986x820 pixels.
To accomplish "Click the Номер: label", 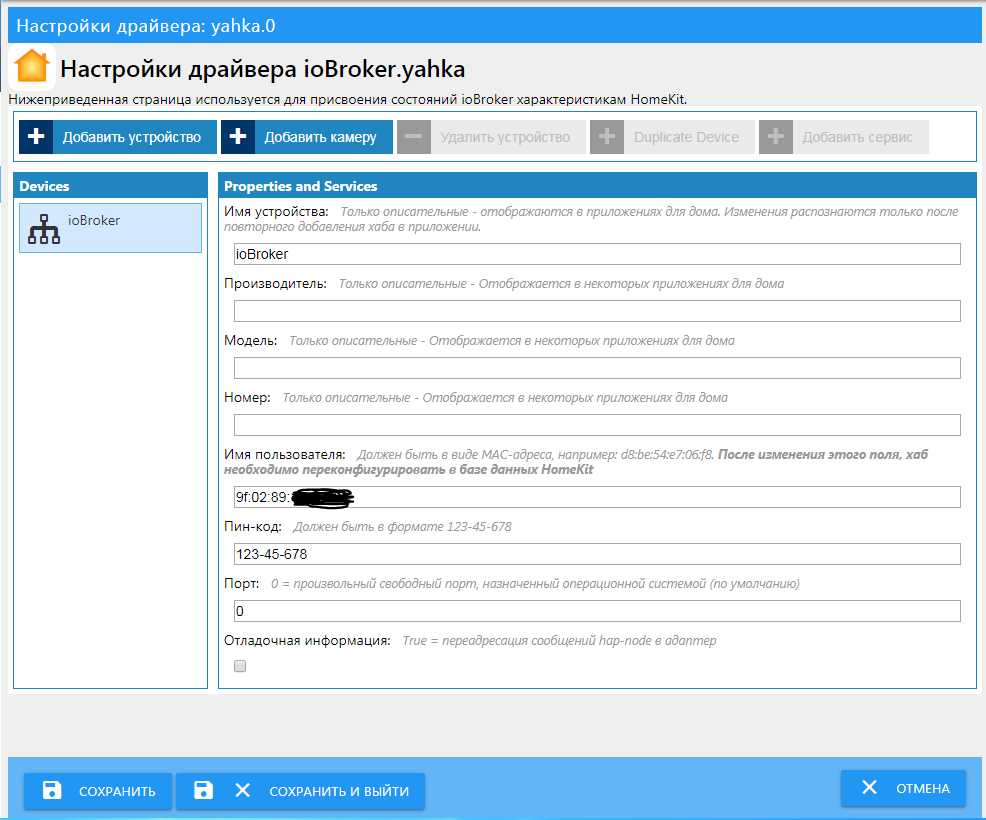I will click(247, 397).
